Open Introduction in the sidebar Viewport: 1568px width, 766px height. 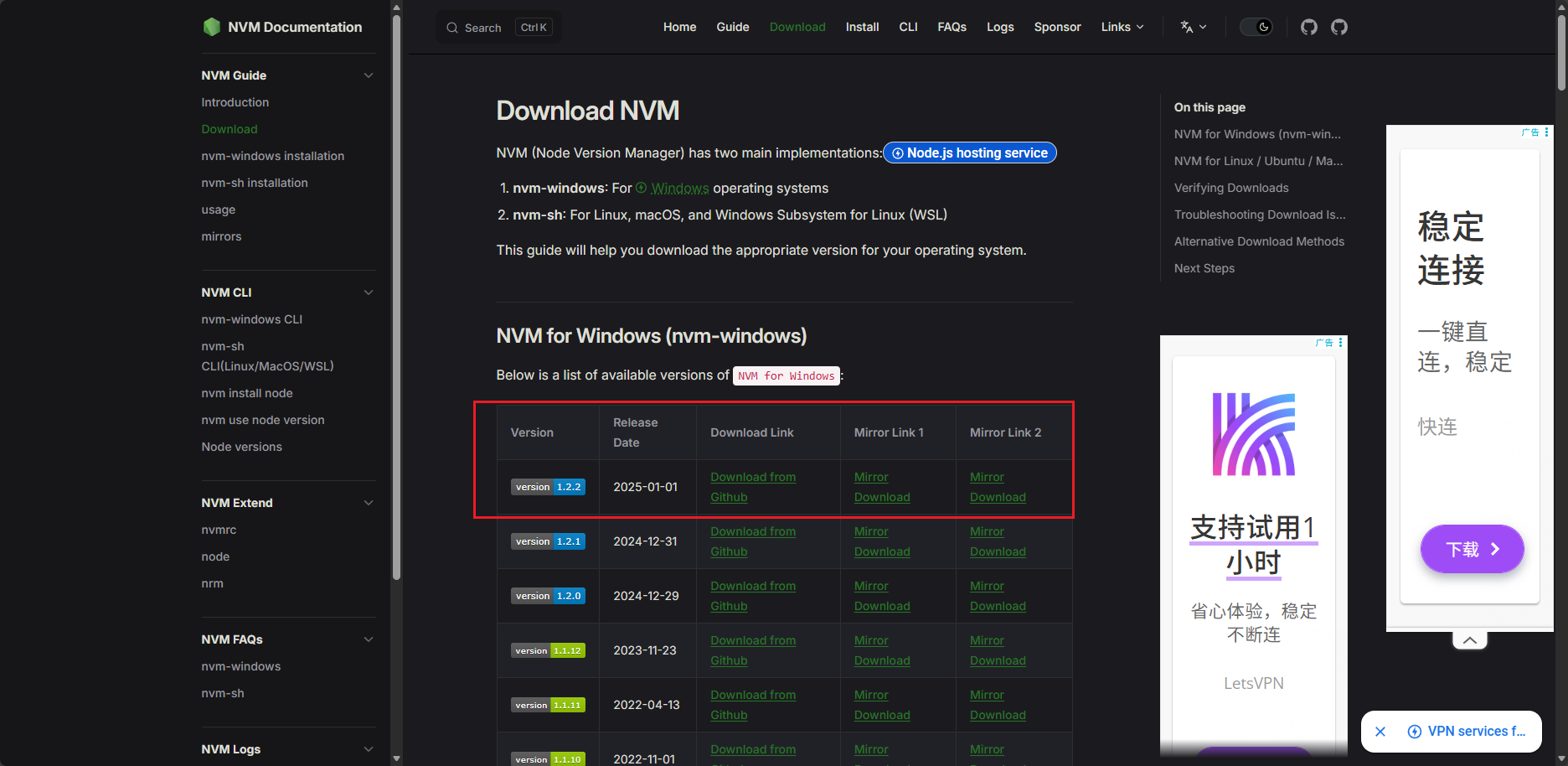coord(235,102)
